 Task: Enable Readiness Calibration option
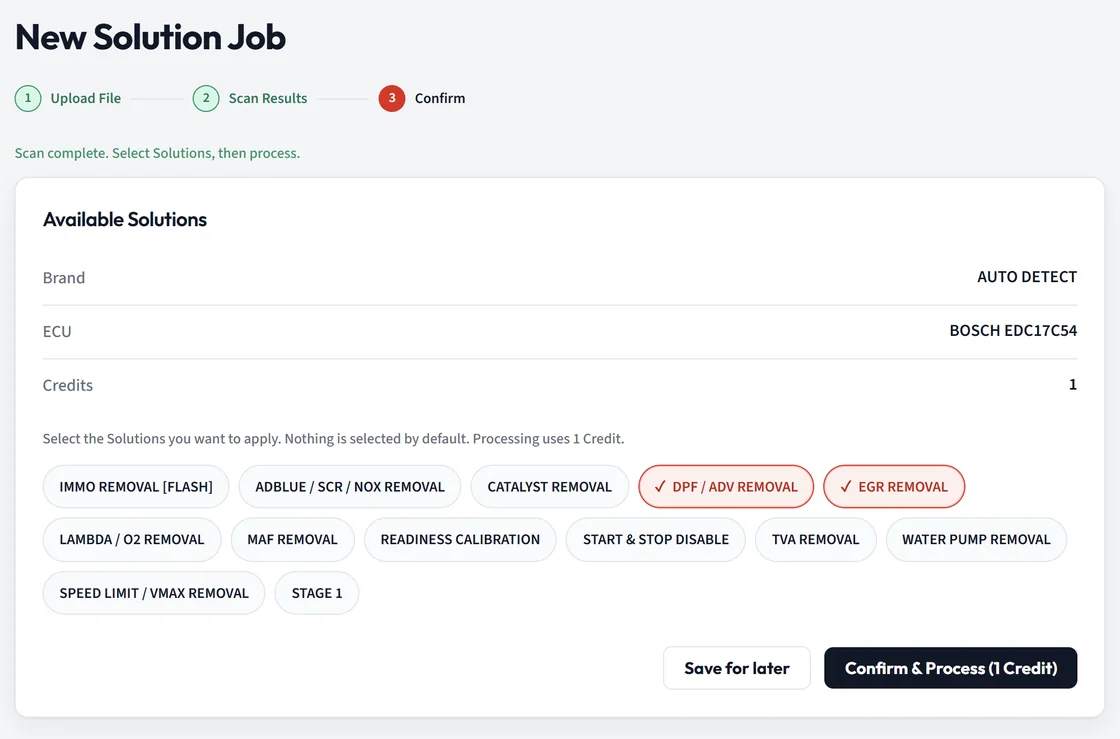coord(460,540)
